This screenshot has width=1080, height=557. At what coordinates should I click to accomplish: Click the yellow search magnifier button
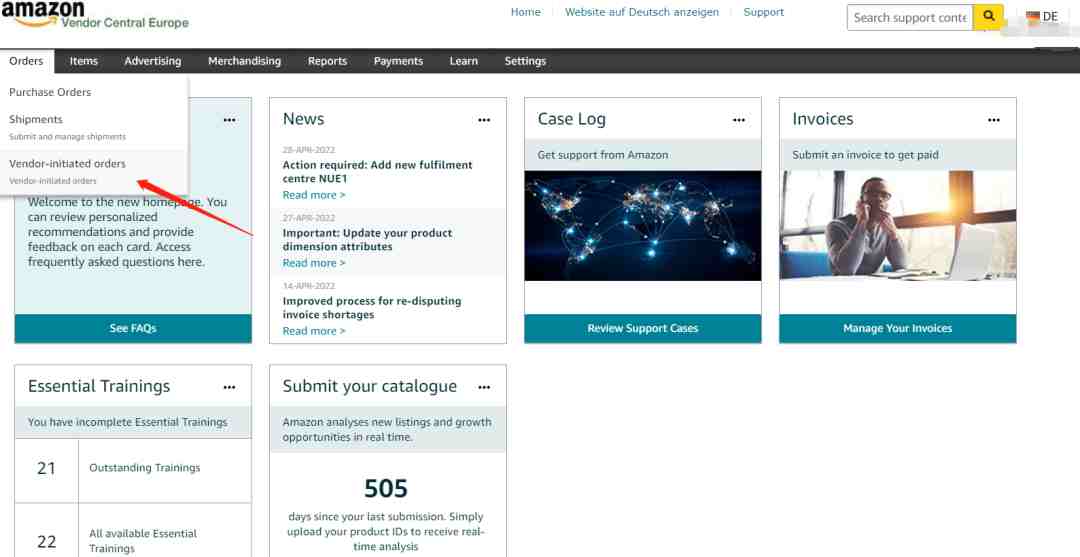coord(988,17)
